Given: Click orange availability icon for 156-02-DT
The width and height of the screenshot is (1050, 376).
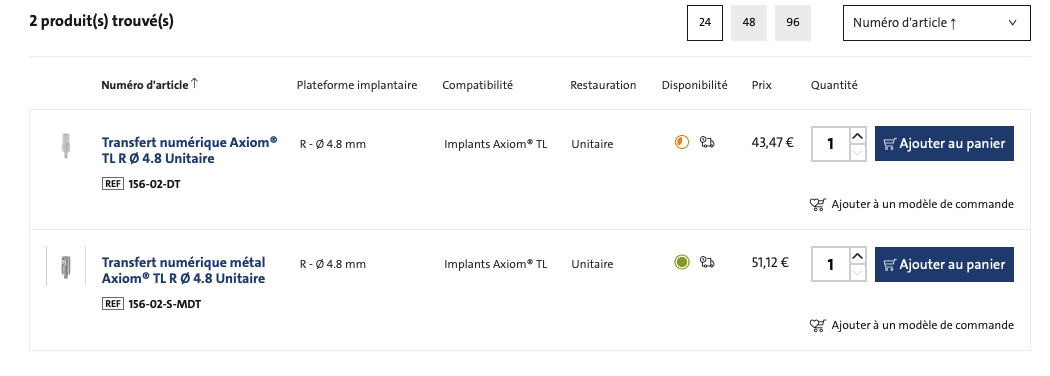Looking at the screenshot, I should coord(682,142).
